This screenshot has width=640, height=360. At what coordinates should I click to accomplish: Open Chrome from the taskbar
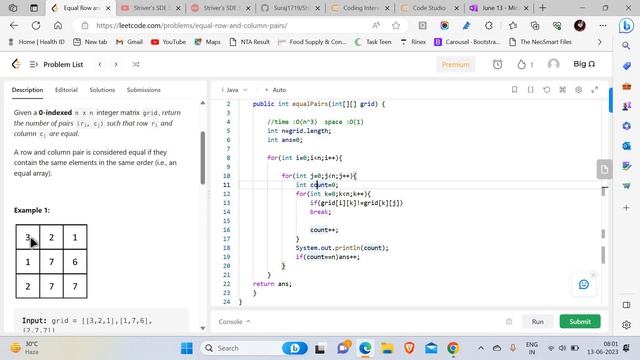pyautogui.click(x=453, y=348)
